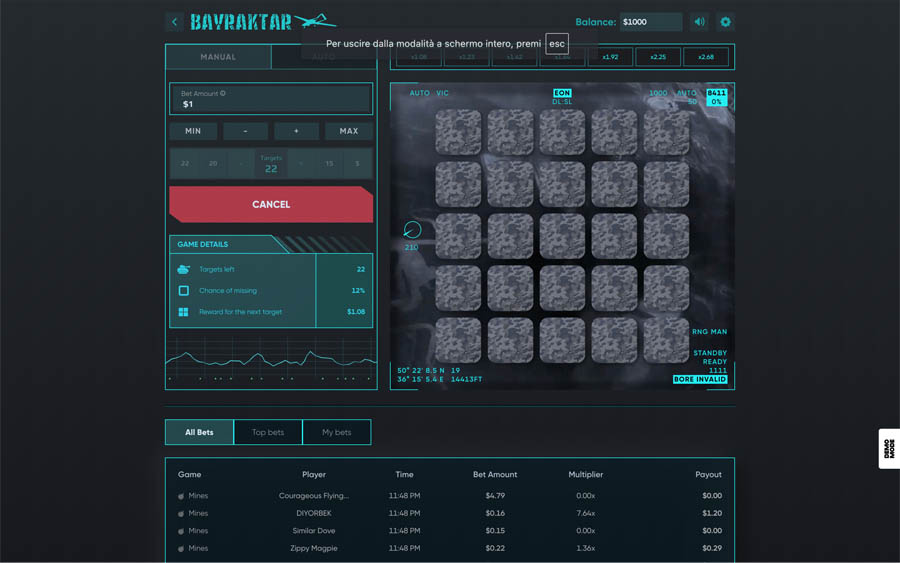The width and height of the screenshot is (900, 563).
Task: Click the Targets 22 center selector
Action: [271, 164]
